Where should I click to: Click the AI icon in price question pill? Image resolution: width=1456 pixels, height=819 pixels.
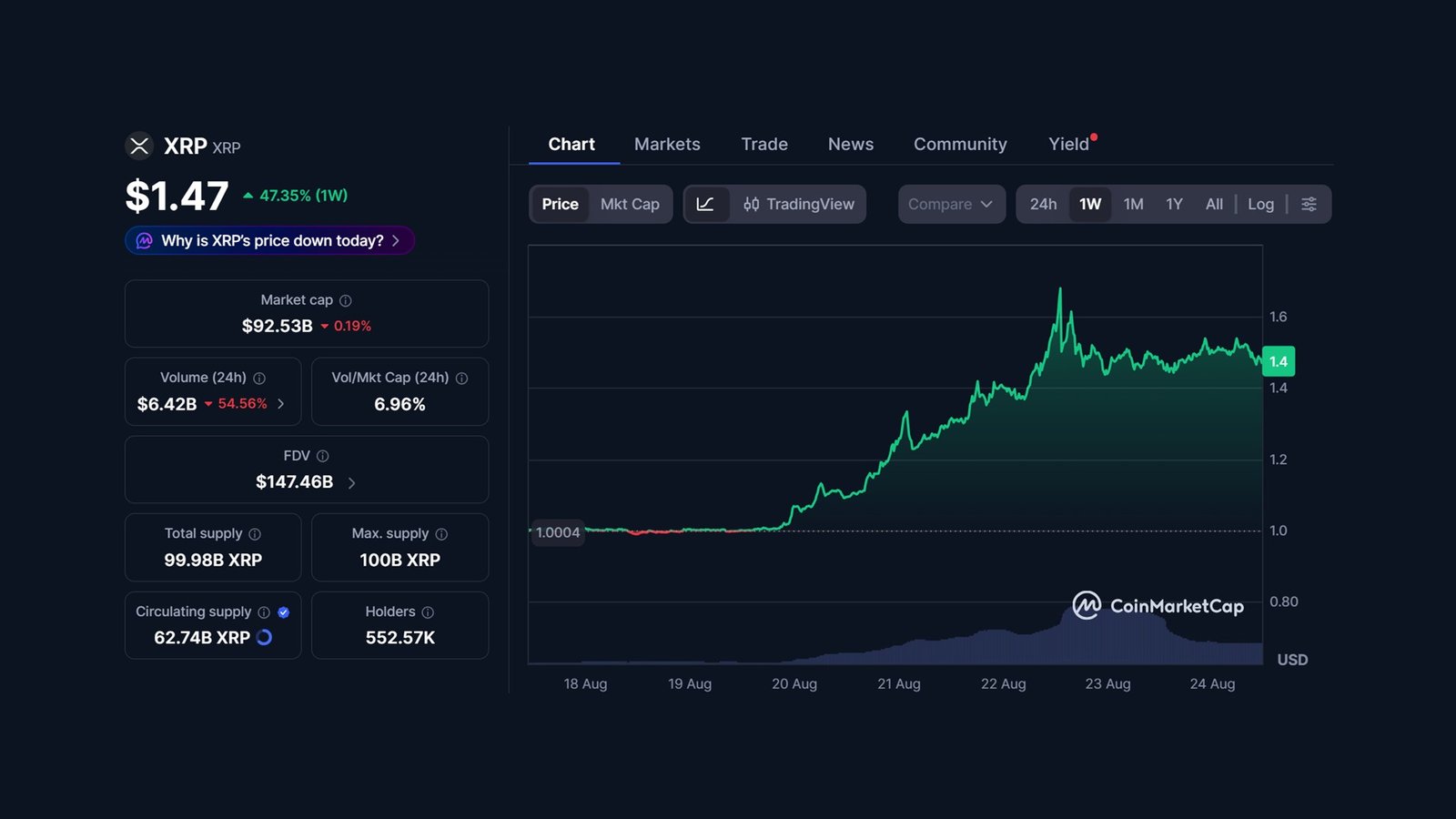click(145, 240)
